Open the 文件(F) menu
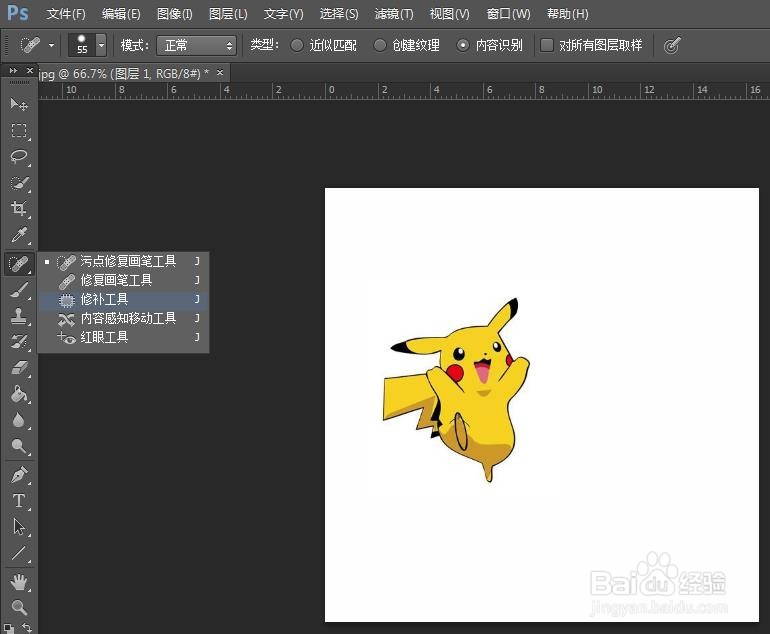Viewport: 770px width, 634px height. [x=66, y=14]
